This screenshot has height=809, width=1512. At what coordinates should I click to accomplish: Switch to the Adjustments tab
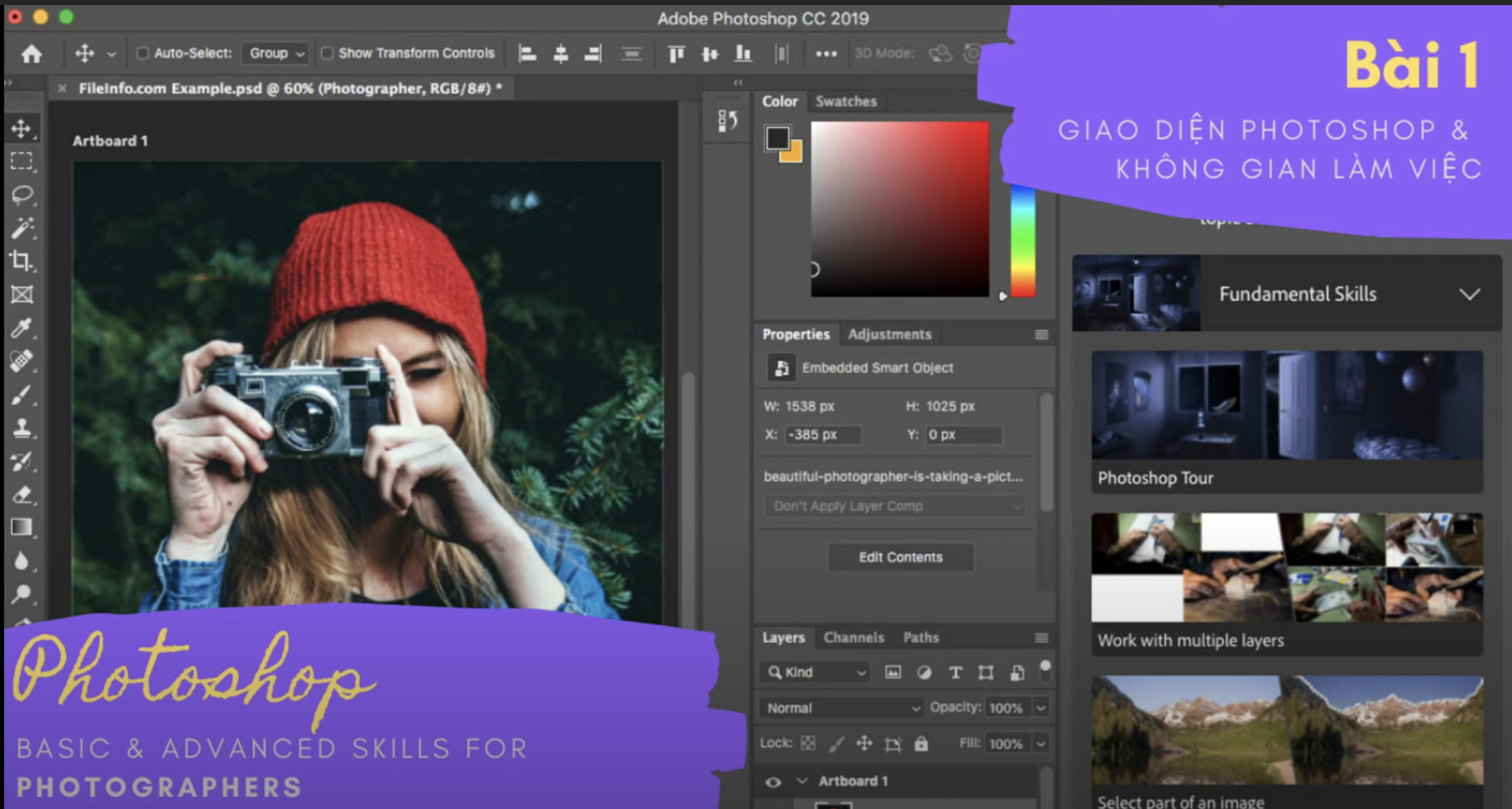coord(889,335)
